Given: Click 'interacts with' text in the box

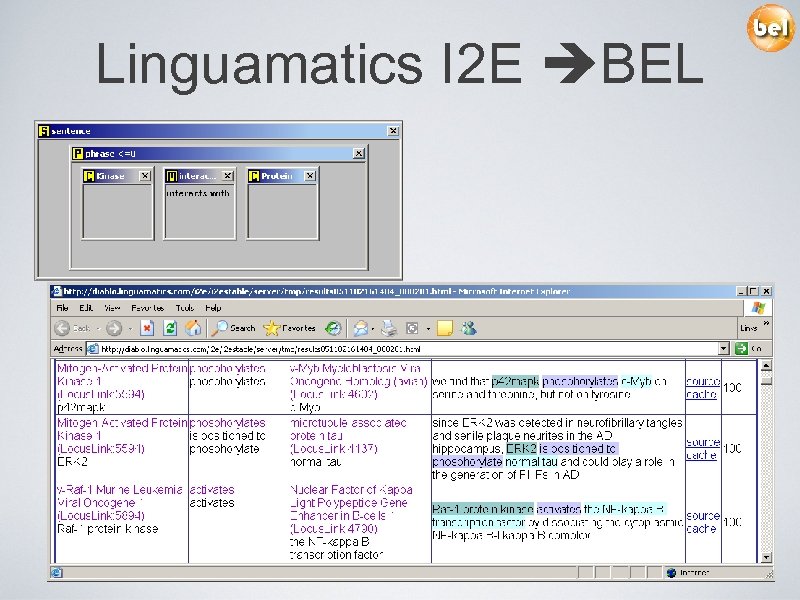Looking at the screenshot, I should pos(198,193).
